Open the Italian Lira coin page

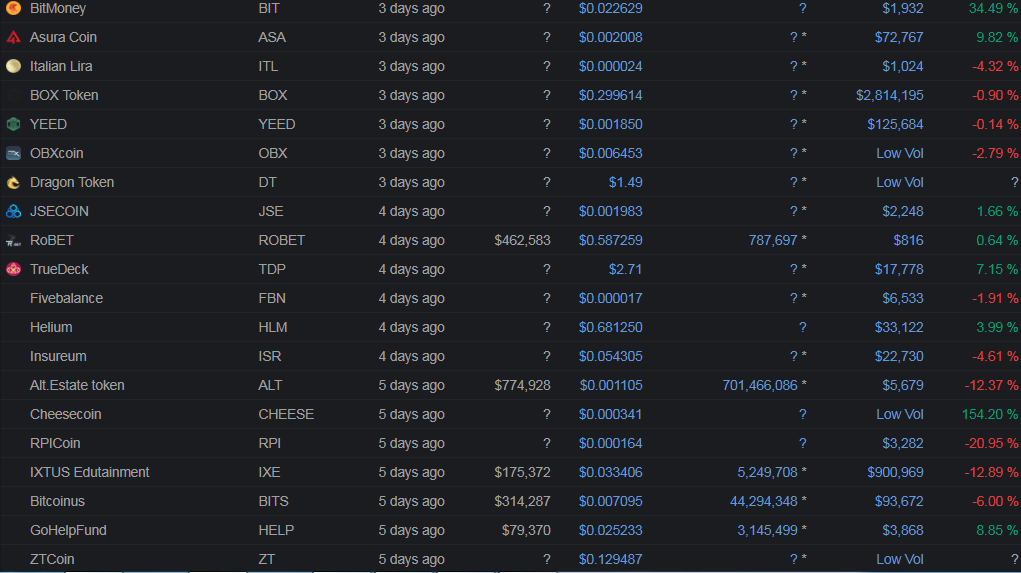point(61,66)
